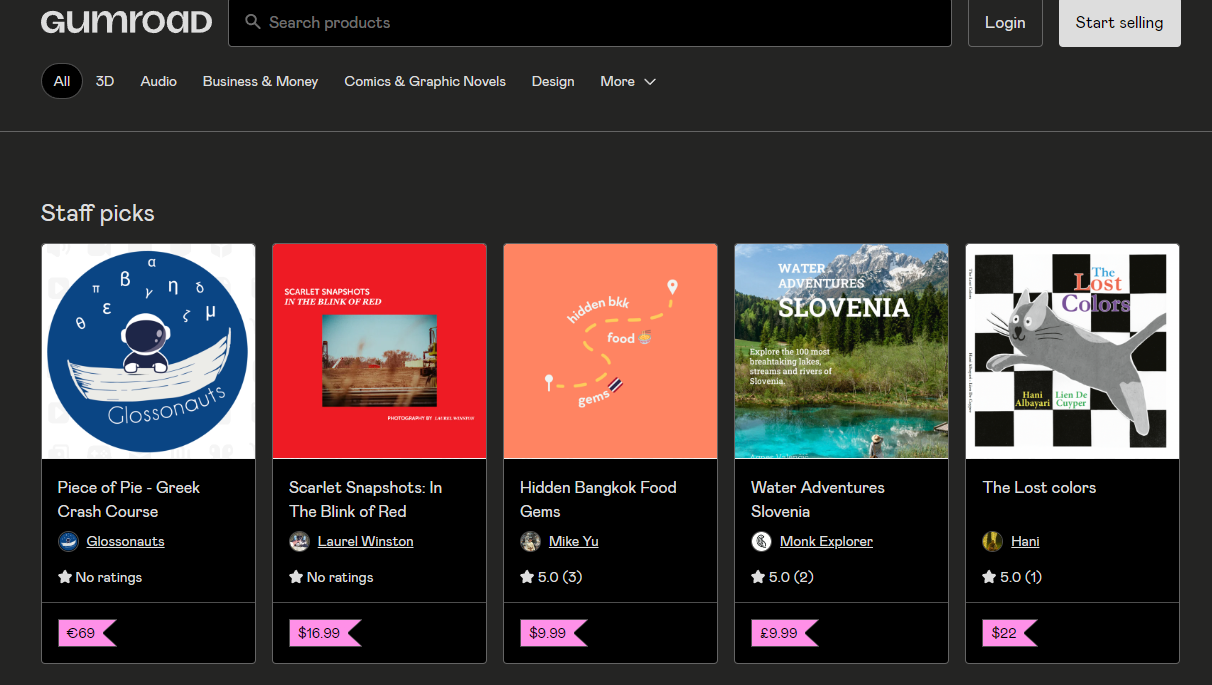The width and height of the screenshot is (1212, 685).
Task: Open the Laurel Winston seller link
Action: click(x=365, y=541)
